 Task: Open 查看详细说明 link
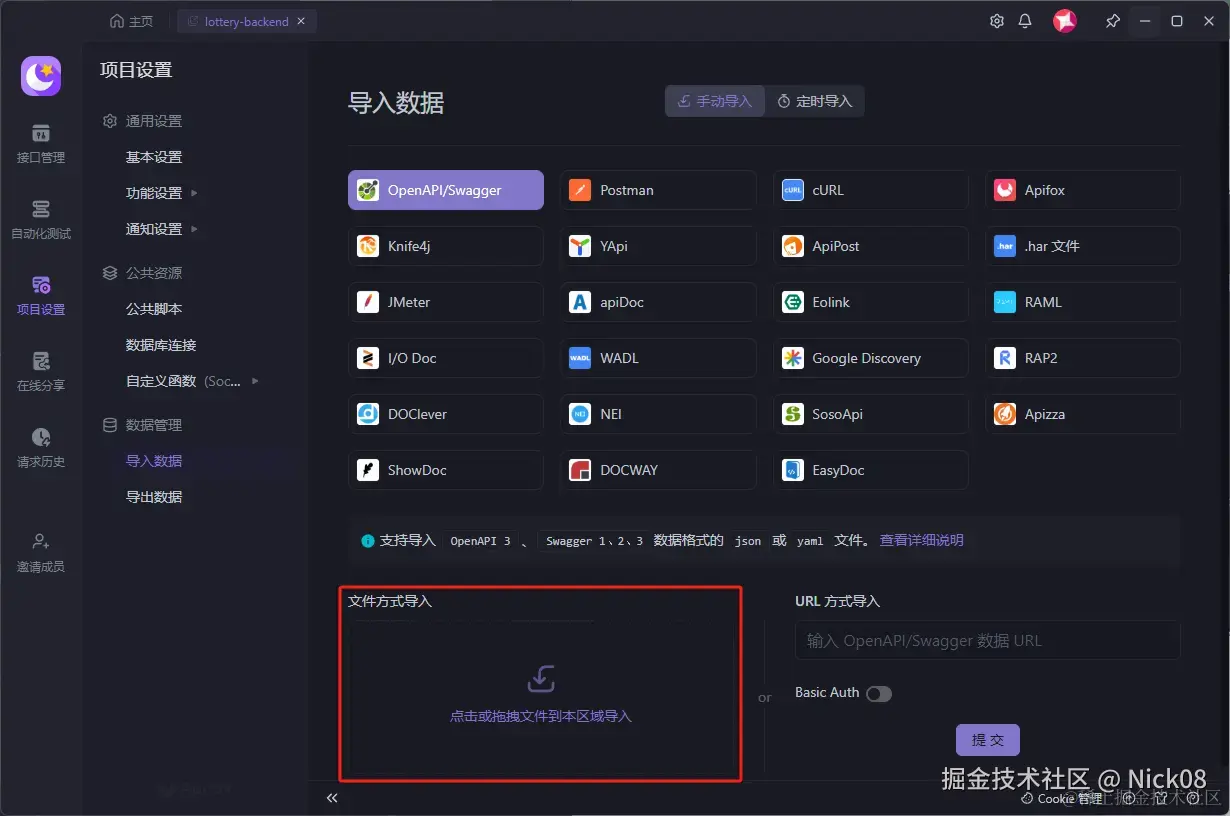(922, 540)
